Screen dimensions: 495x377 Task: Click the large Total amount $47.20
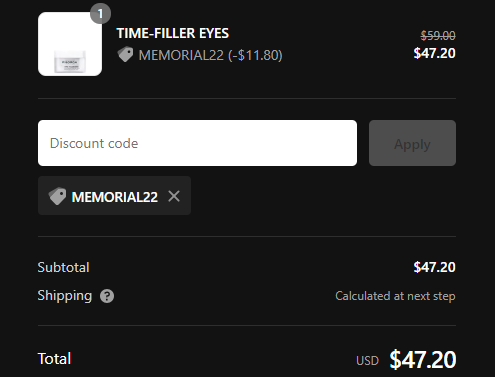click(x=423, y=359)
